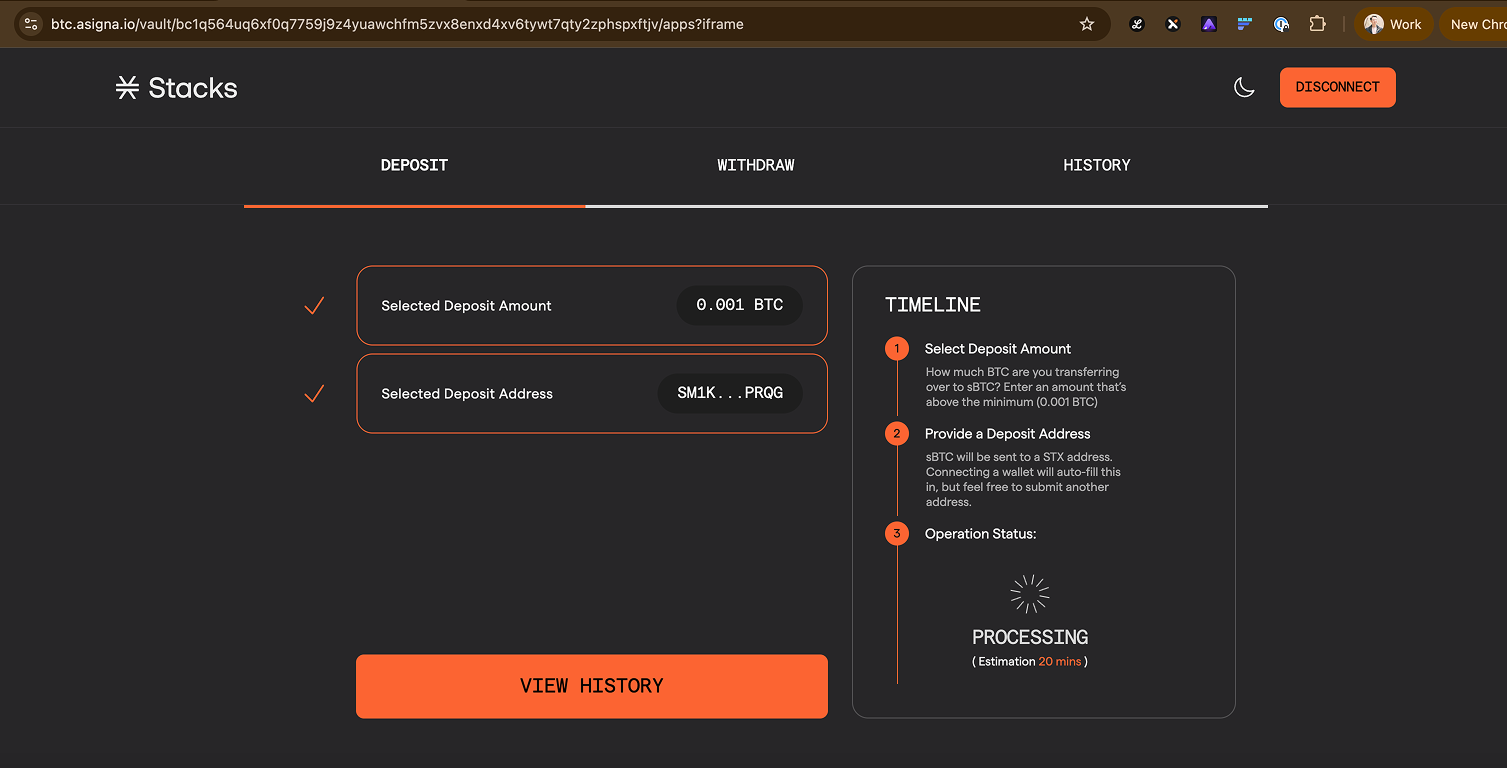Open the Leather wallet extension icon
This screenshot has width=1507, height=768.
pos(1137,24)
